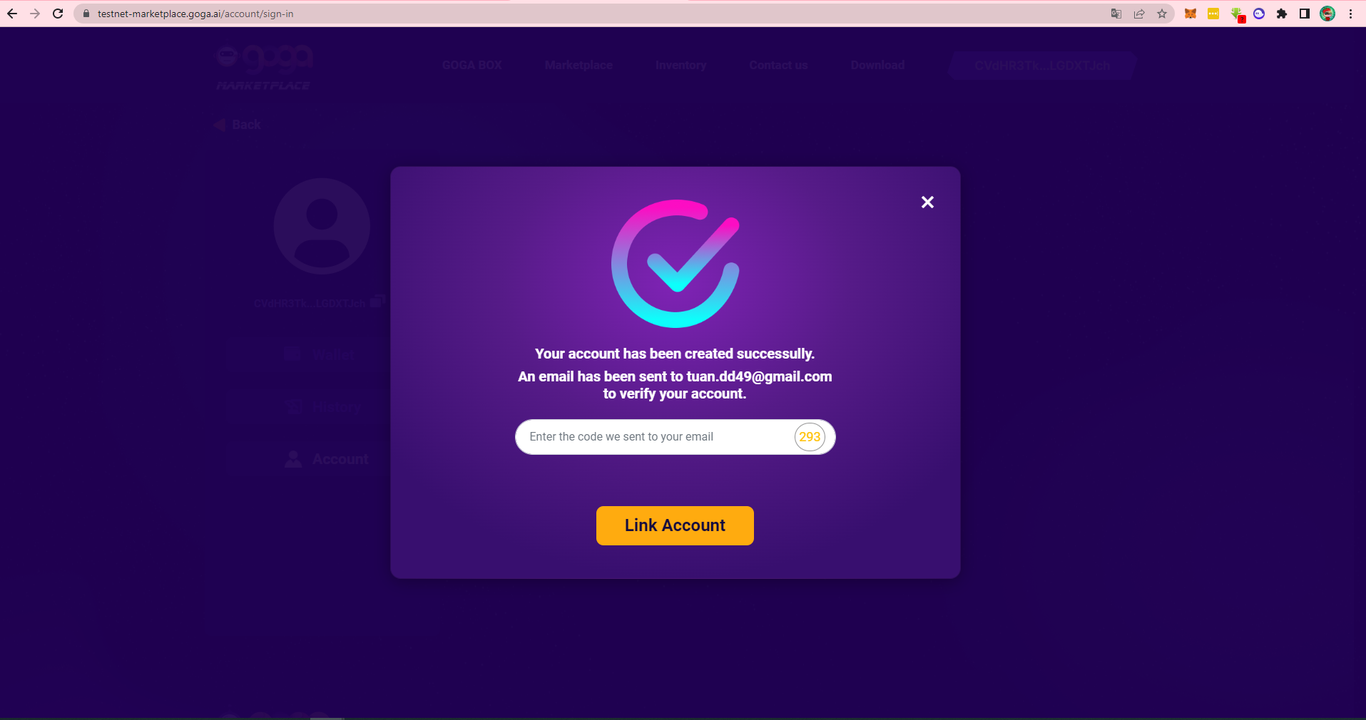Click the Link Account button
Image resolution: width=1366 pixels, height=720 pixels.
coord(675,525)
